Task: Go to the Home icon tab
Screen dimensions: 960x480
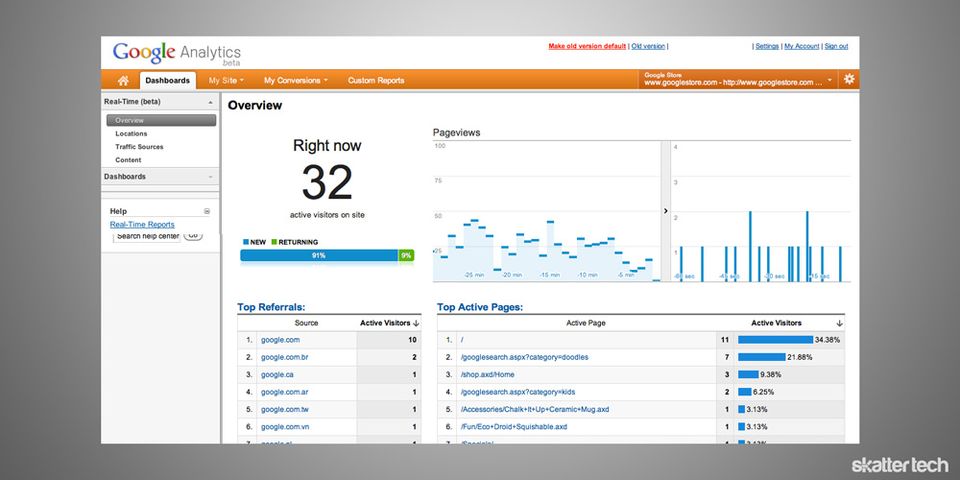Action: [123, 80]
